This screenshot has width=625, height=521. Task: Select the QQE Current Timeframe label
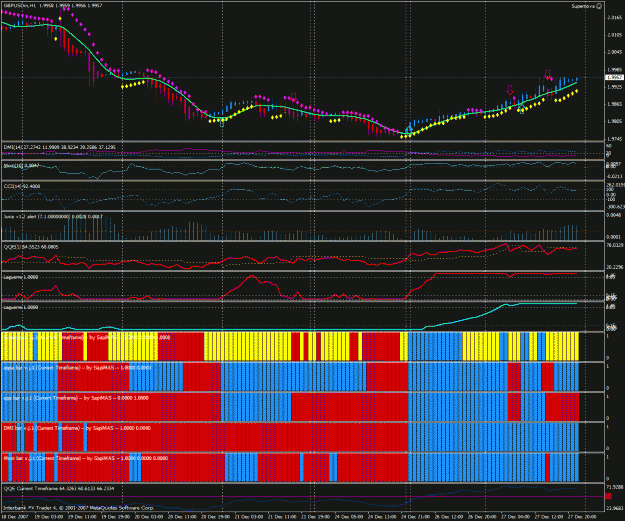click(x=58, y=488)
